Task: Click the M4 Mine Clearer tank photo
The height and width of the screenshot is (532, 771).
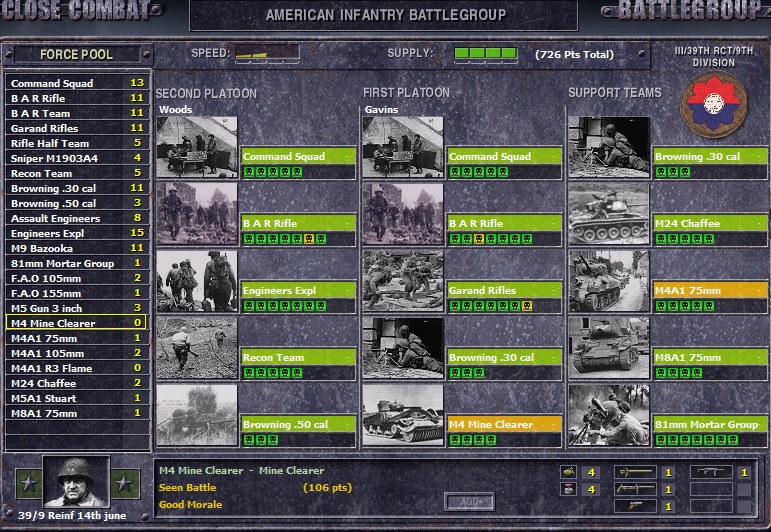Action: click(403, 415)
